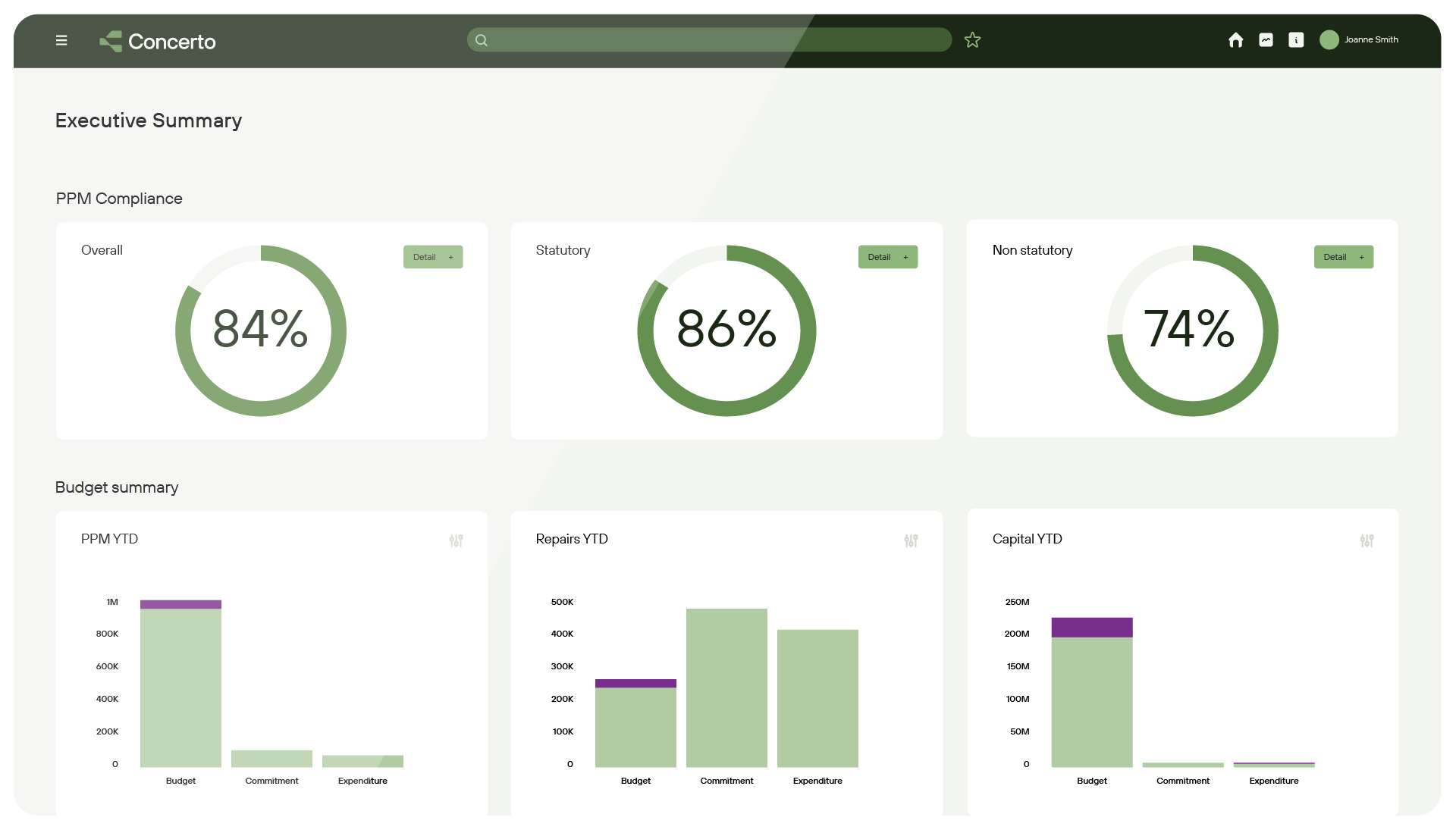Click the Concerto logo

158,41
